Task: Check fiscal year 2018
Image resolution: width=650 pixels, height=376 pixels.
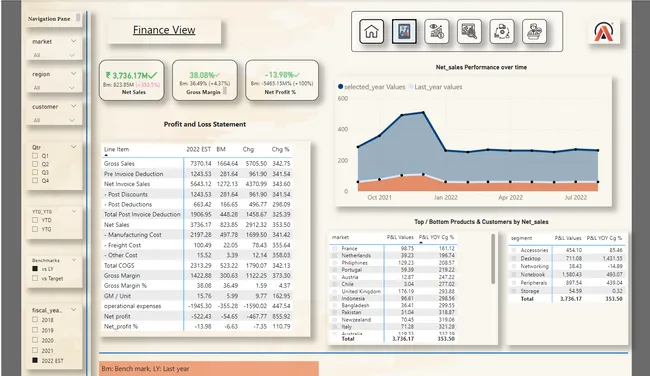Action: (x=35, y=320)
